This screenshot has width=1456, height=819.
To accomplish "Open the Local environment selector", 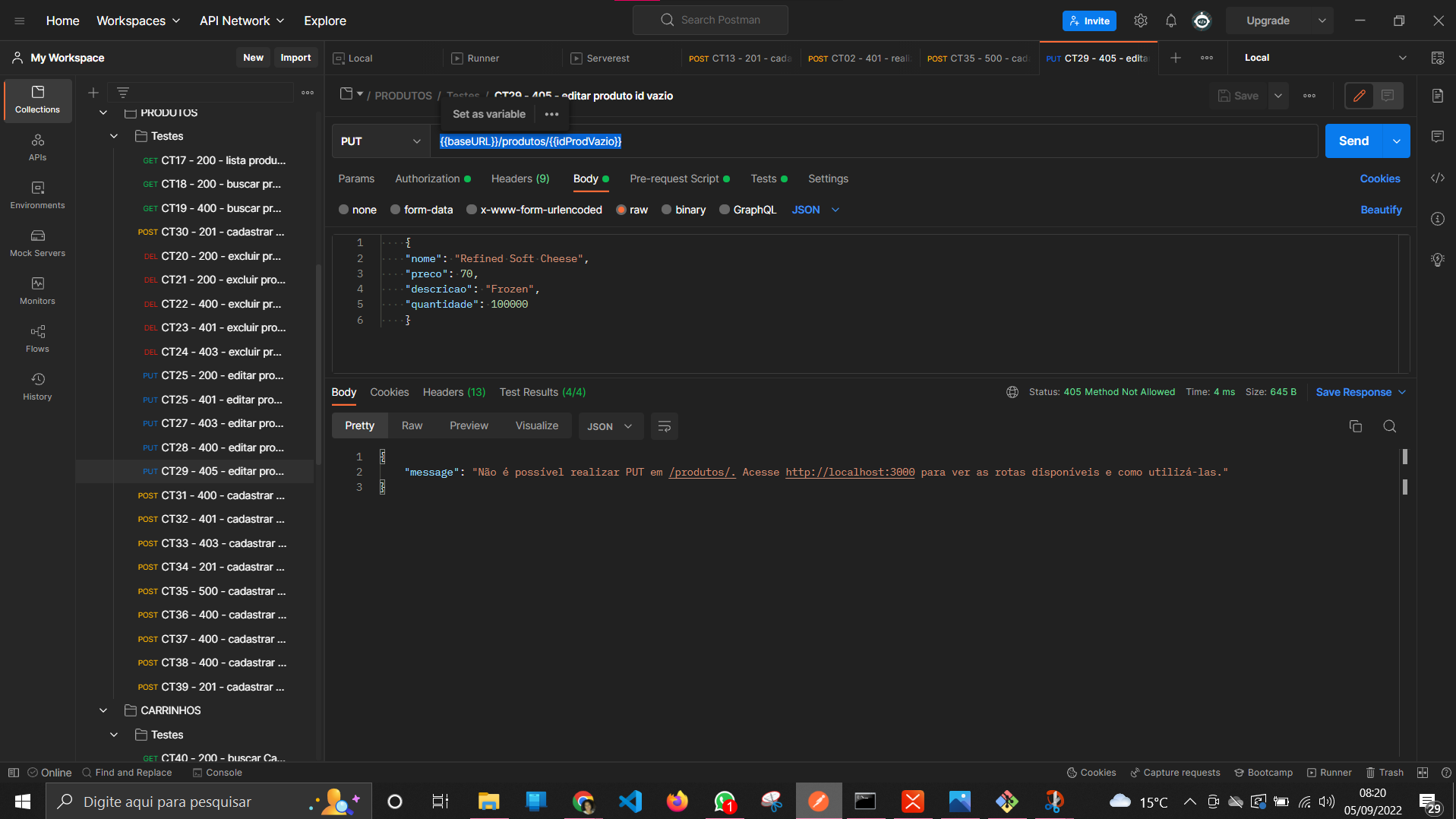I will [1325, 58].
